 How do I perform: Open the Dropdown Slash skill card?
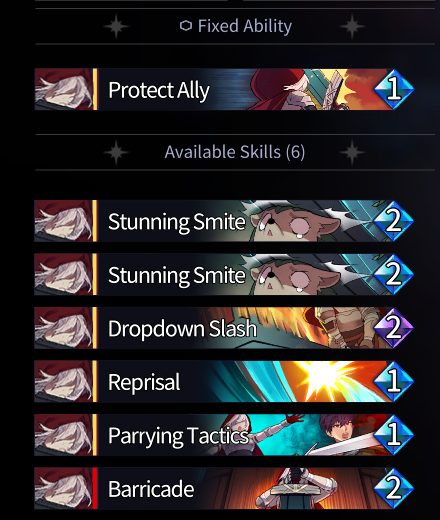click(224, 328)
